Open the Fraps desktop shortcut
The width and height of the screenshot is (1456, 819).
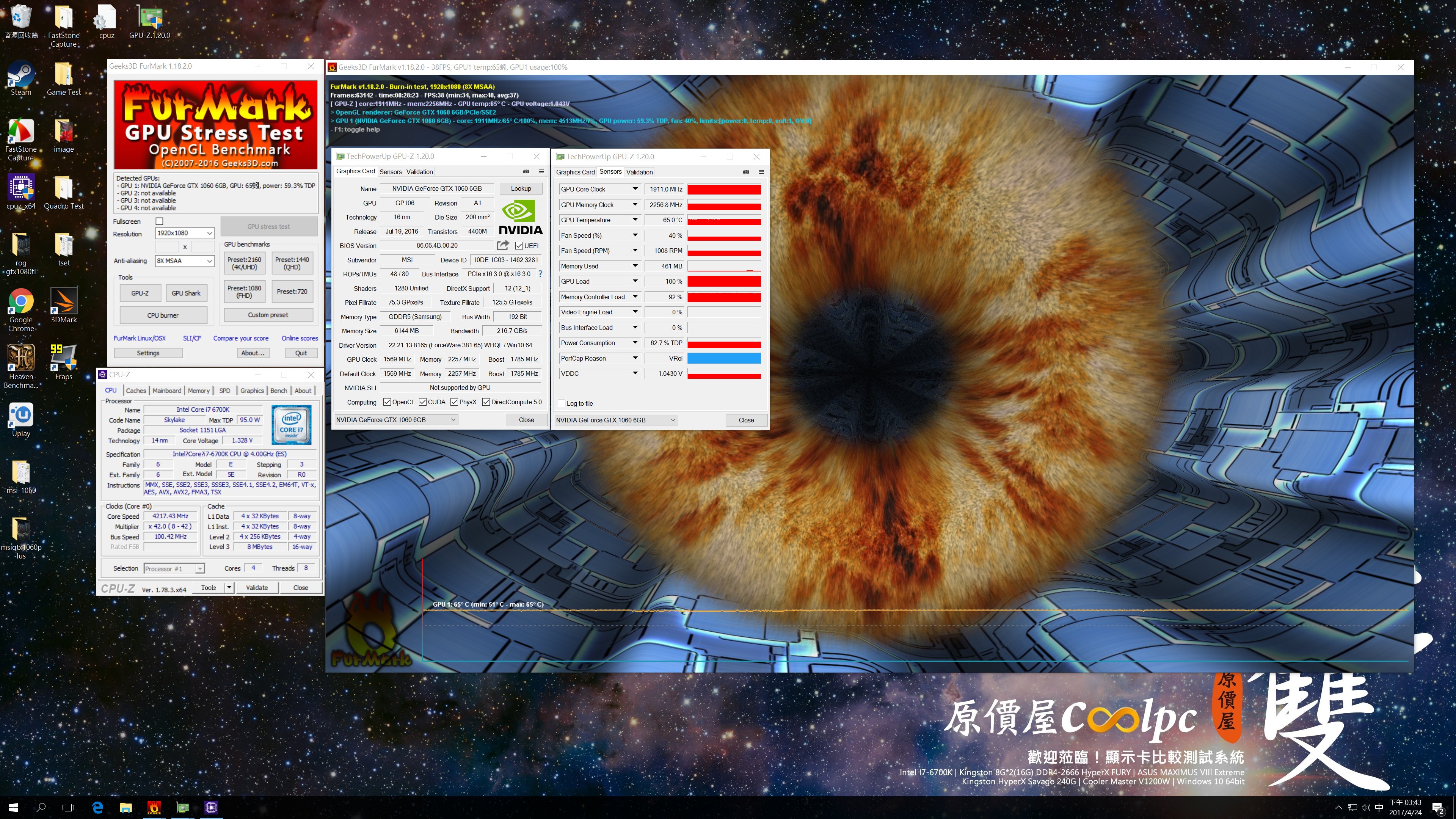(x=64, y=362)
